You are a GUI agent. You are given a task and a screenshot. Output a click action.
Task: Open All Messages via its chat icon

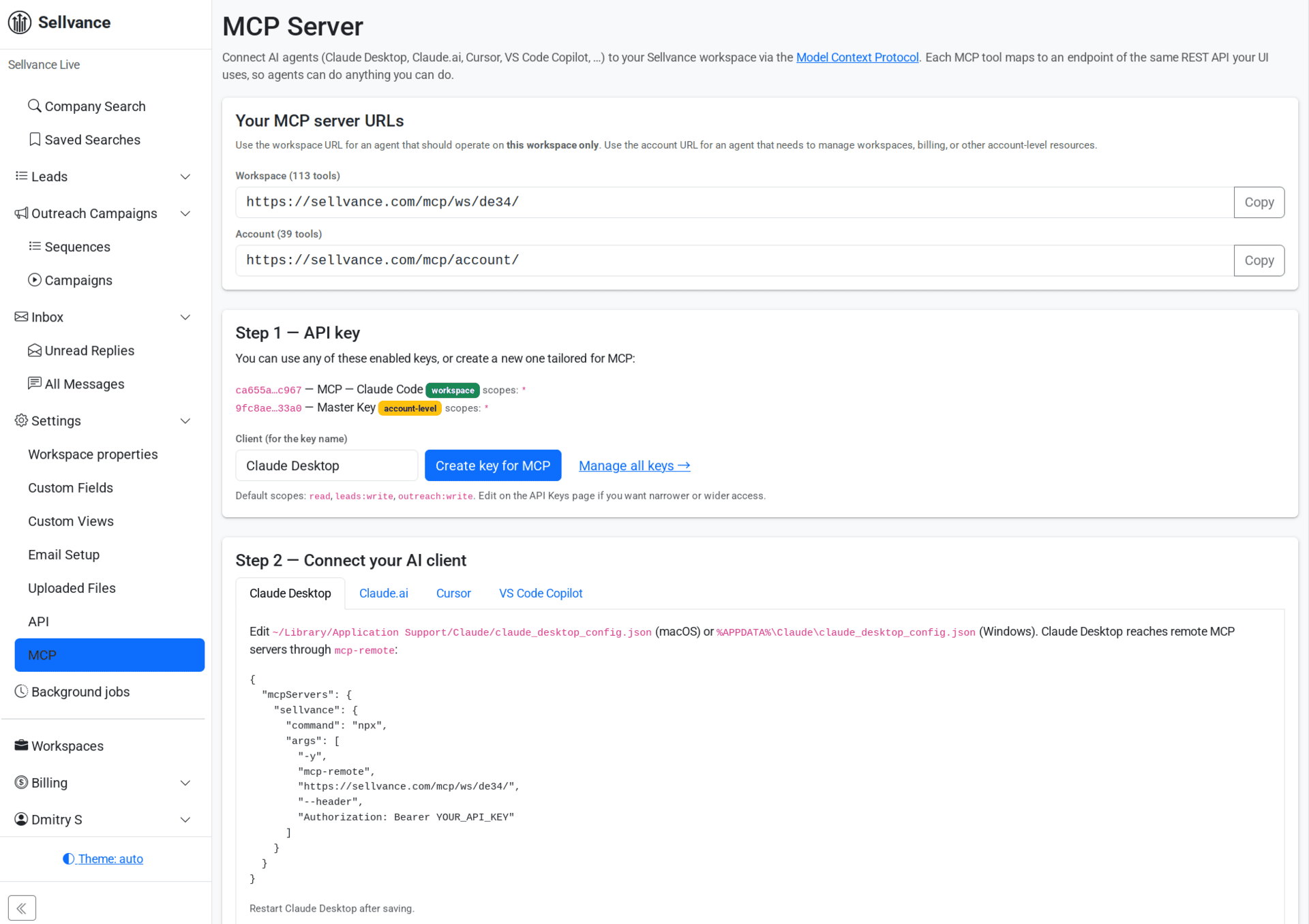point(35,384)
